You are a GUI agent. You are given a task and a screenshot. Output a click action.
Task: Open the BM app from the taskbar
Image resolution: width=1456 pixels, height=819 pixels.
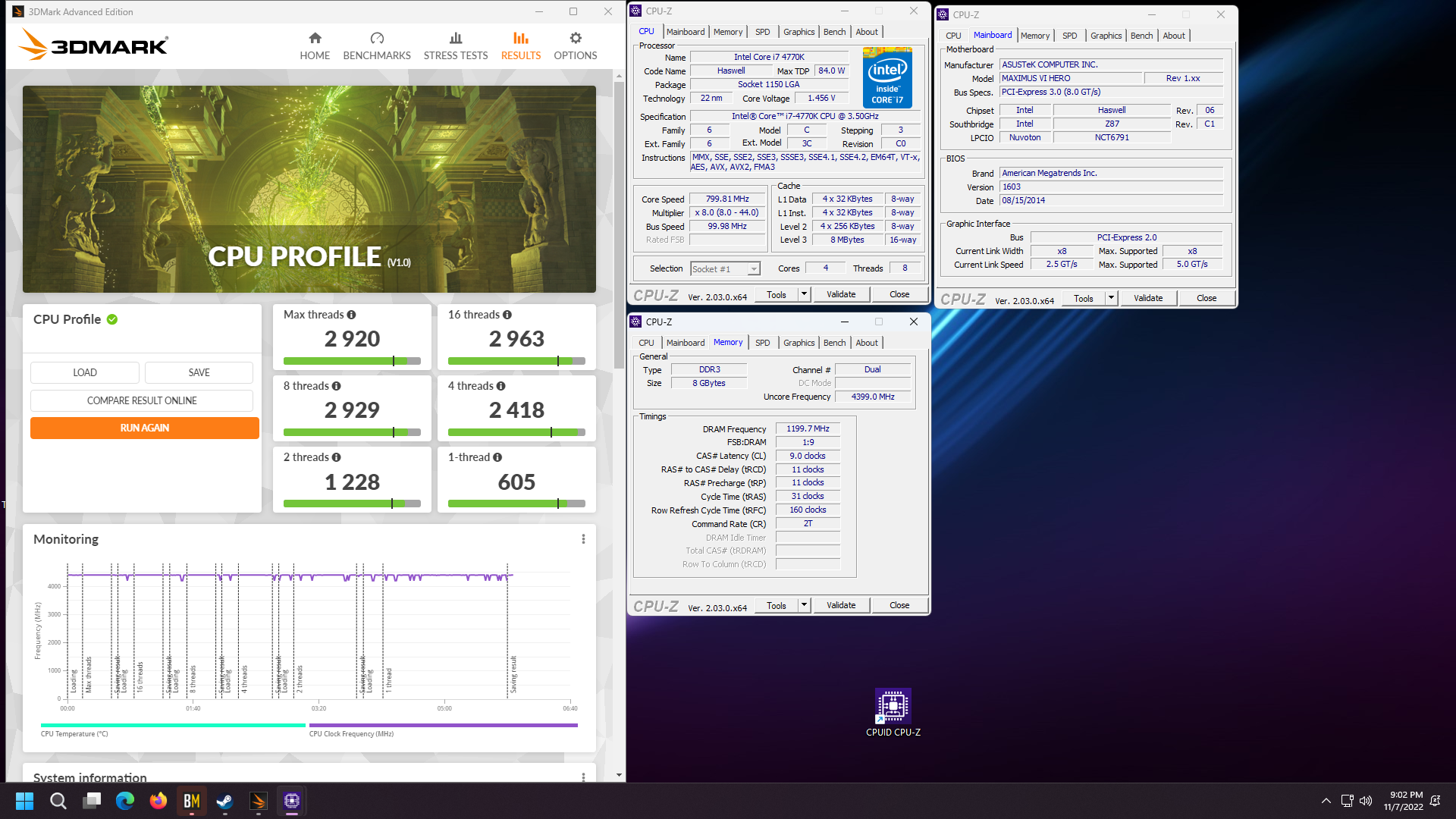click(192, 801)
